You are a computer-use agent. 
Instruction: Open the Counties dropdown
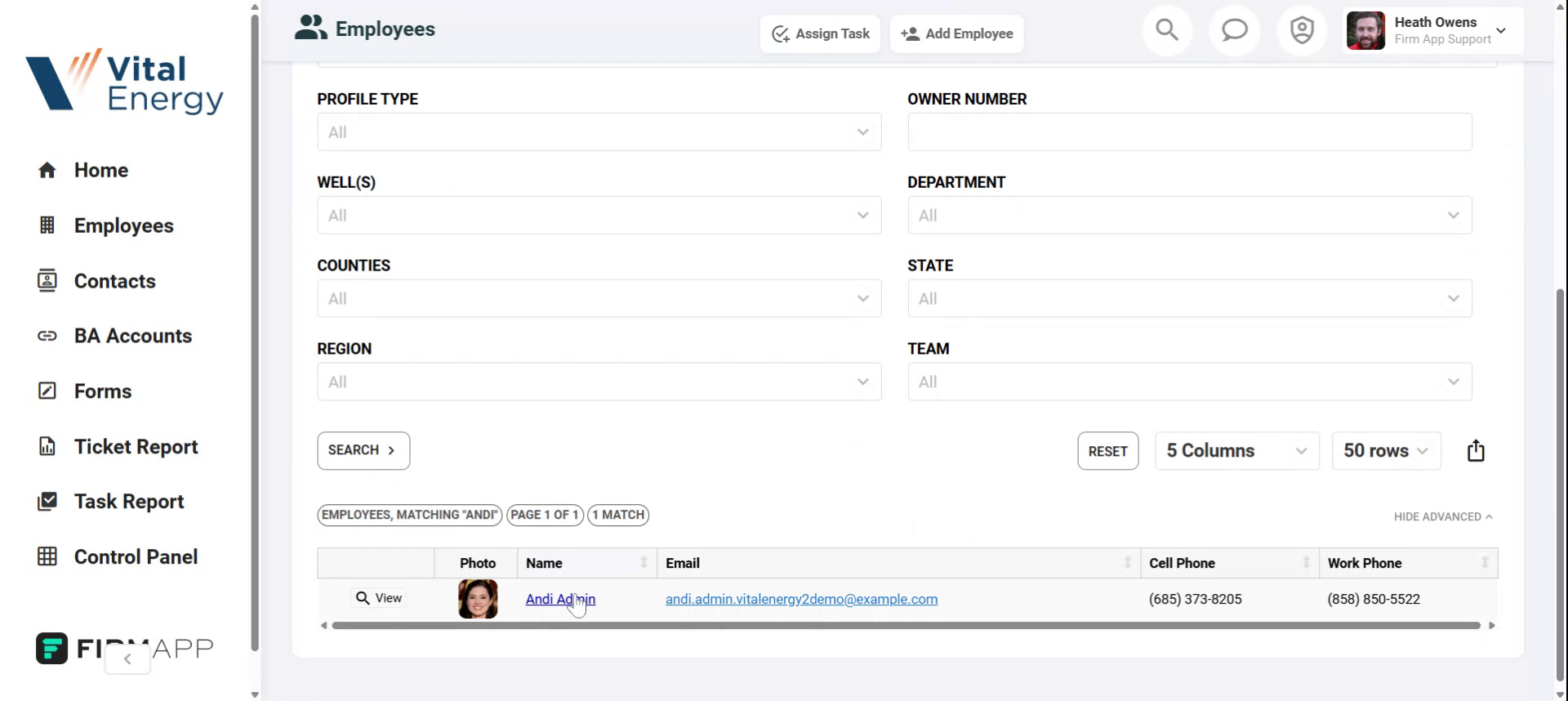point(599,299)
